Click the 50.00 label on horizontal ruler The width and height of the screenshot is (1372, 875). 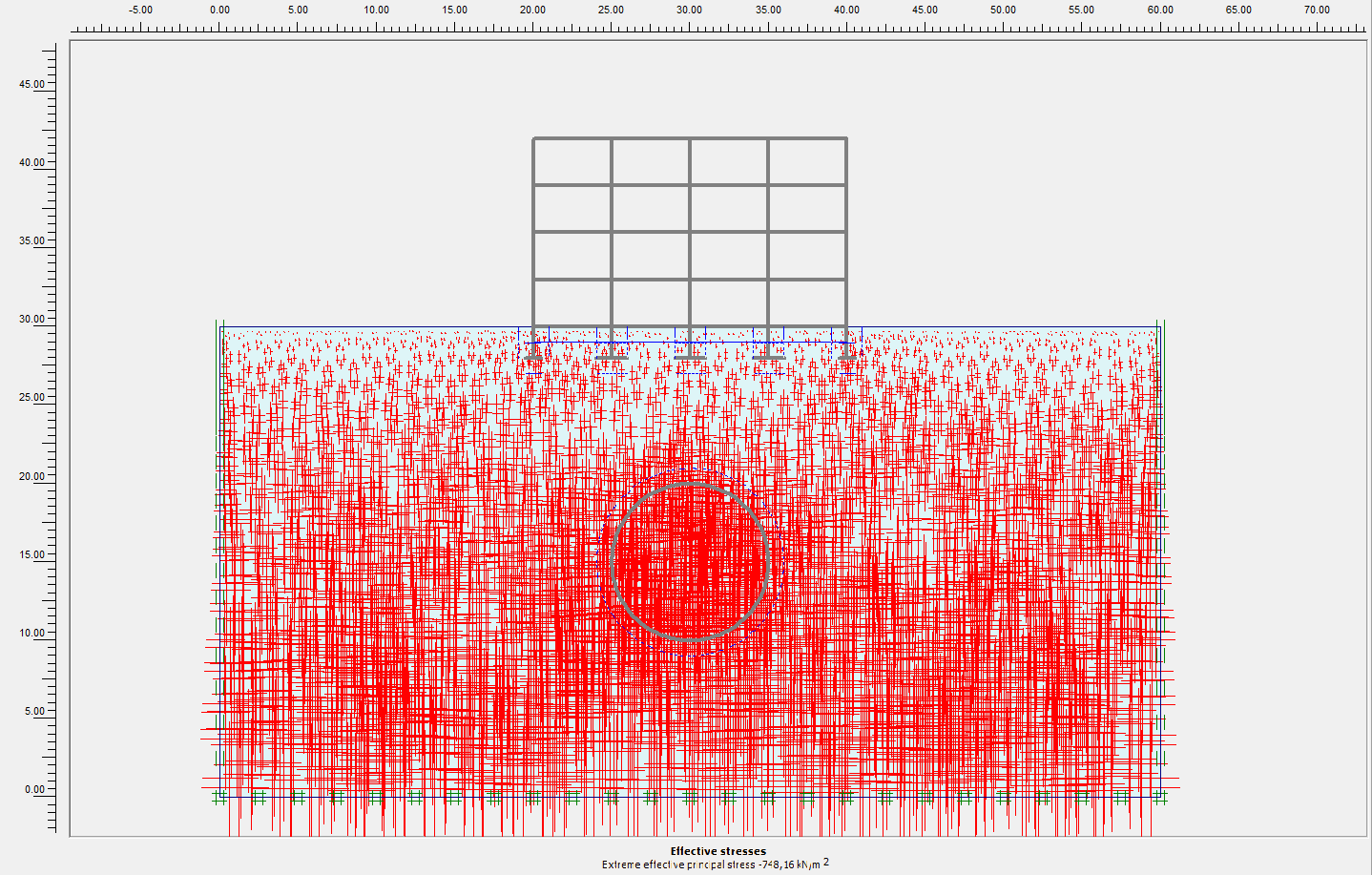tap(1003, 10)
